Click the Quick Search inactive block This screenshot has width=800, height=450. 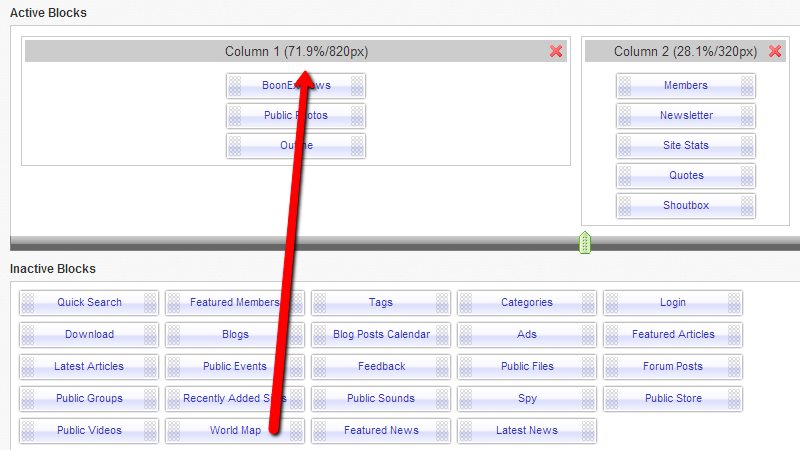pos(89,303)
